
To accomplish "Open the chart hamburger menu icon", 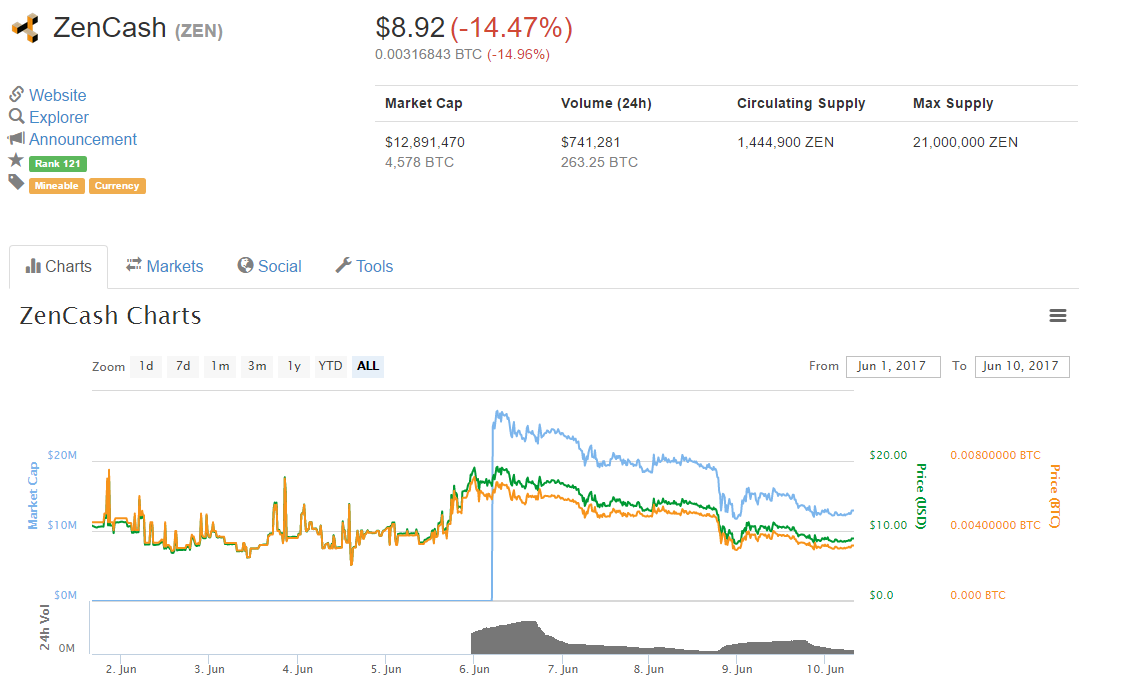I will (x=1057, y=315).
